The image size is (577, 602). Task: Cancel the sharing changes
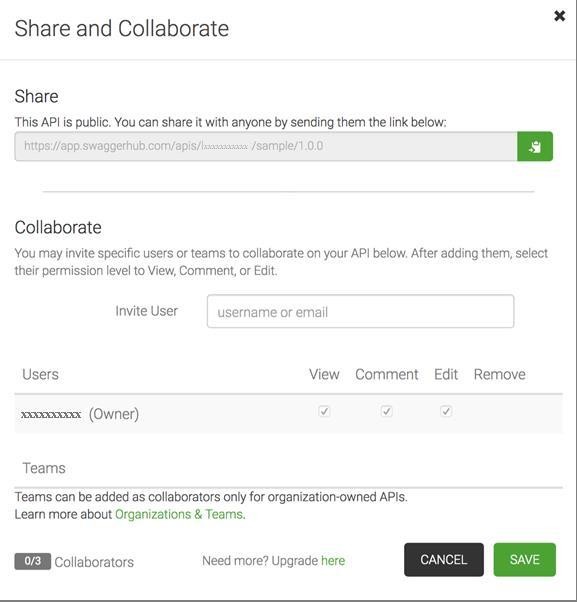(x=444, y=560)
